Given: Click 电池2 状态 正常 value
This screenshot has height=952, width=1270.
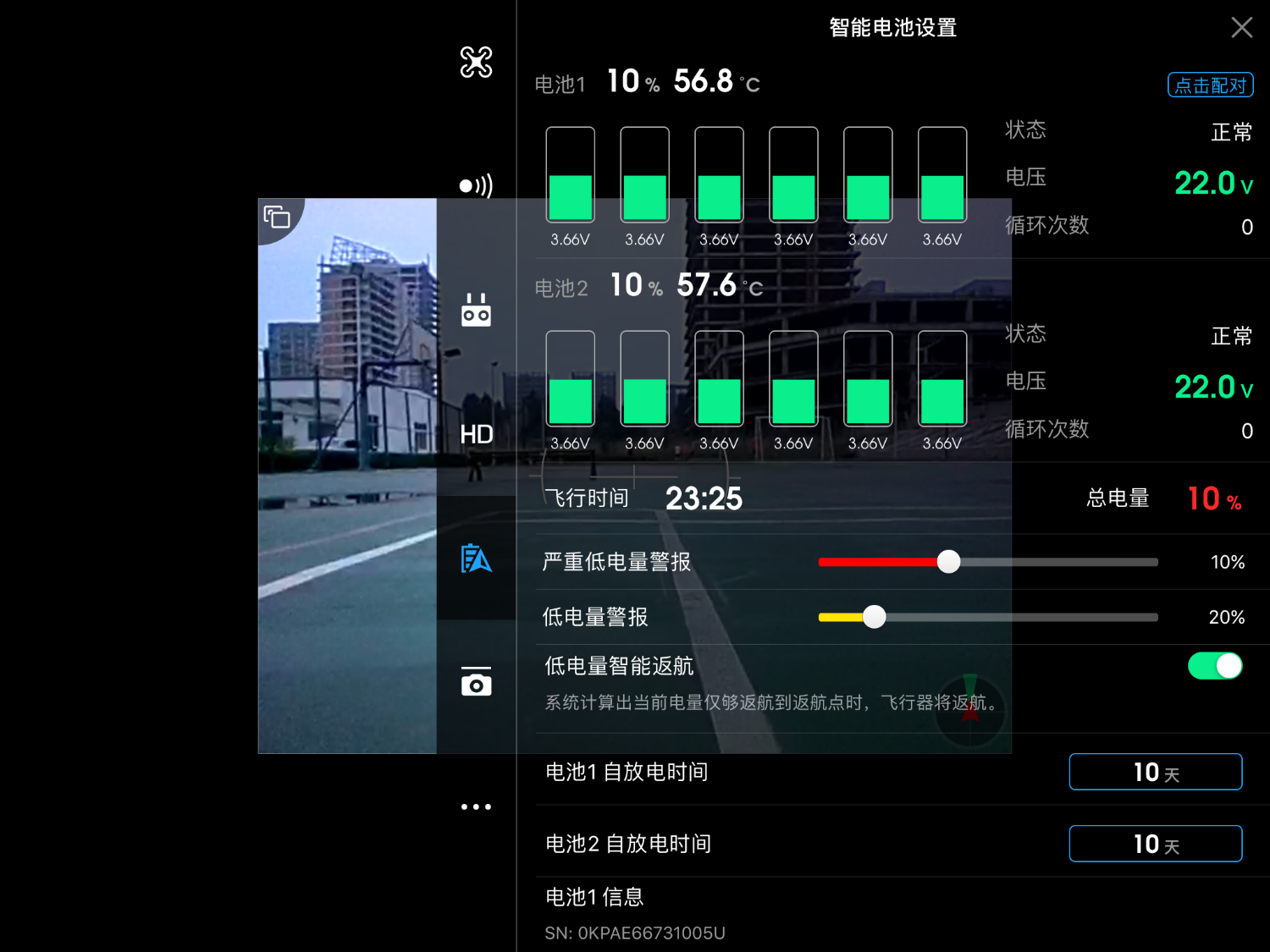Looking at the screenshot, I should click(x=1232, y=336).
